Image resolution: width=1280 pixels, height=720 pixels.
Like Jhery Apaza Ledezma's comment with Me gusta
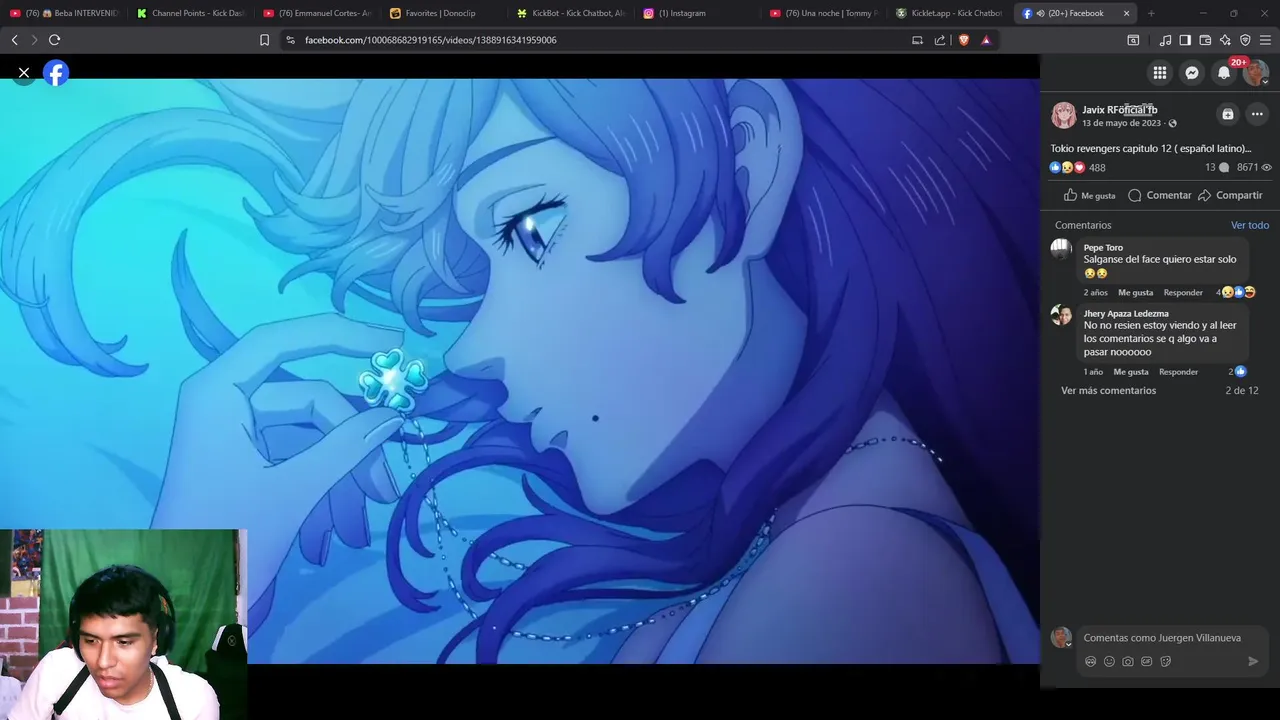click(x=1131, y=371)
